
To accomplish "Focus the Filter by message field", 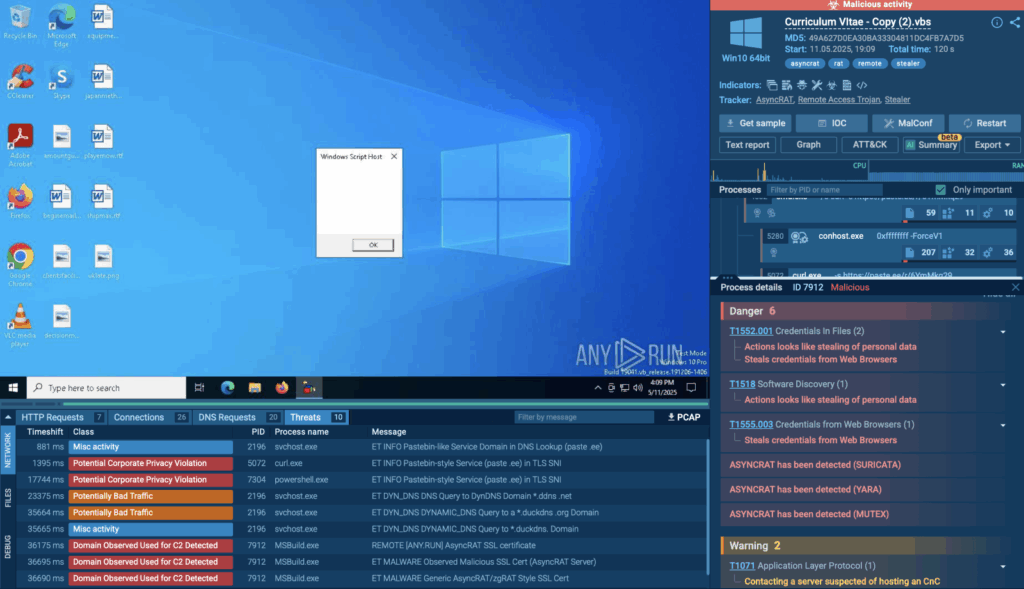I will point(583,417).
